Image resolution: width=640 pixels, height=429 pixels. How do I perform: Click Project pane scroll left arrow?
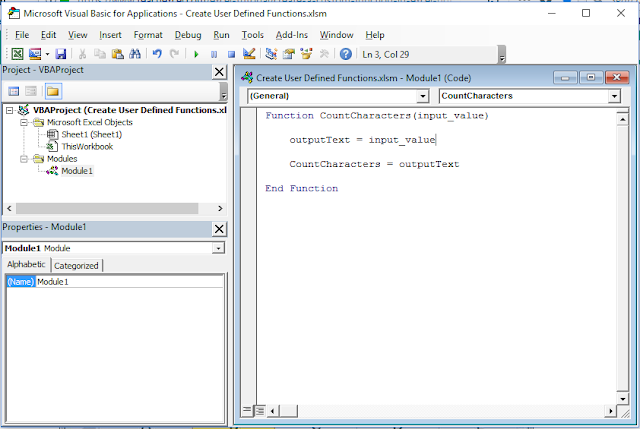click(9, 209)
